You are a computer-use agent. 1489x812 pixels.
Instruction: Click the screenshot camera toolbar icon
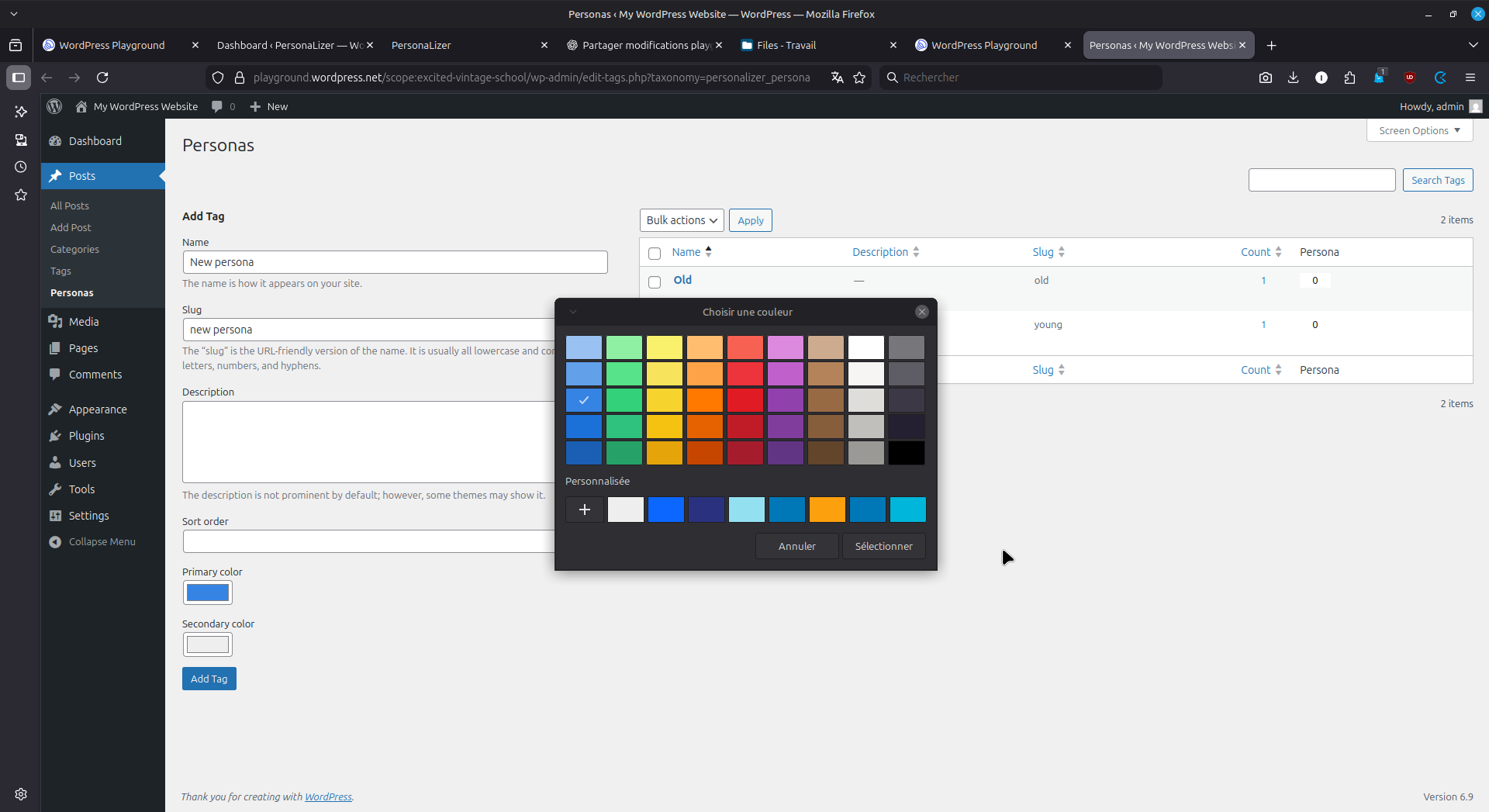coord(1265,78)
